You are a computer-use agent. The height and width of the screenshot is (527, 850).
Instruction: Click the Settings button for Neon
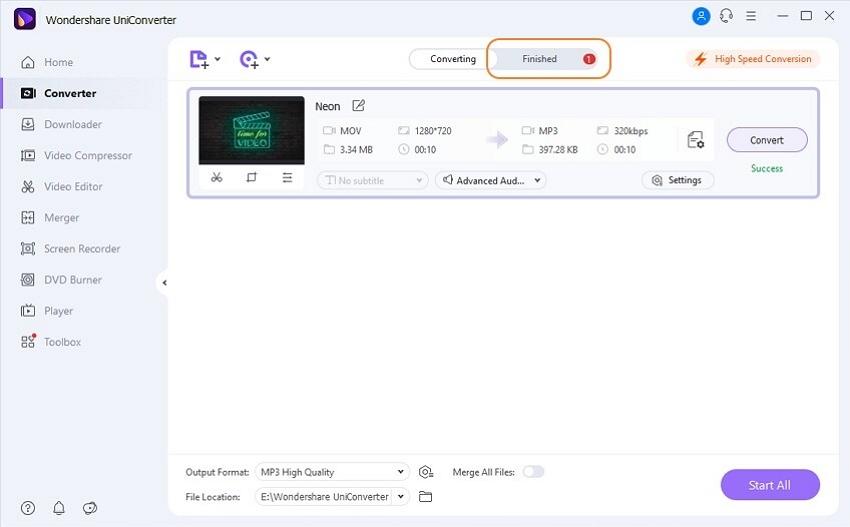click(x=678, y=180)
